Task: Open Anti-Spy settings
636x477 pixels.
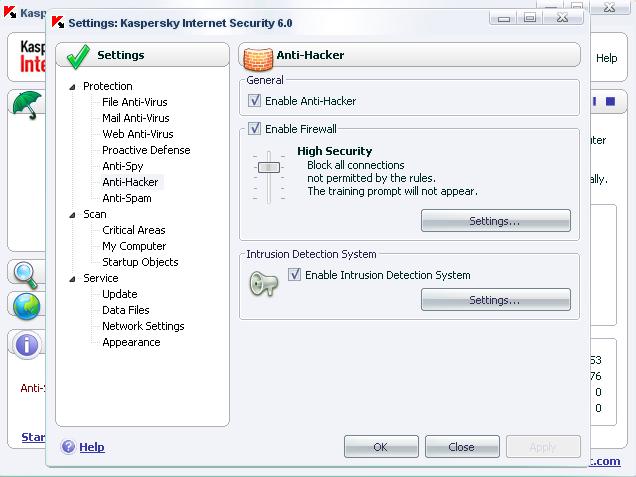Action: pos(123,166)
